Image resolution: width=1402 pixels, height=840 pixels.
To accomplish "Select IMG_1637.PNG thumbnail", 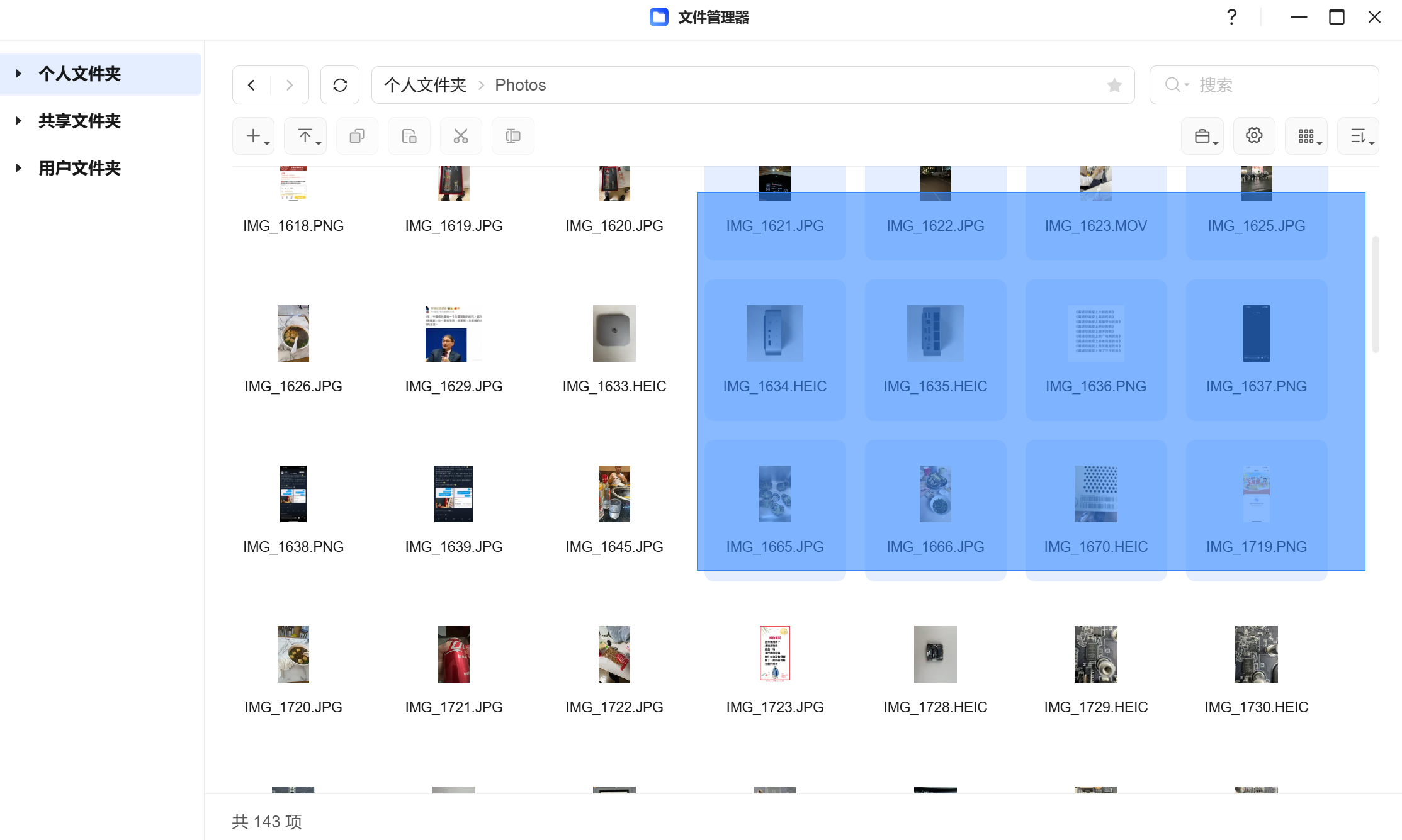I will point(1257,333).
